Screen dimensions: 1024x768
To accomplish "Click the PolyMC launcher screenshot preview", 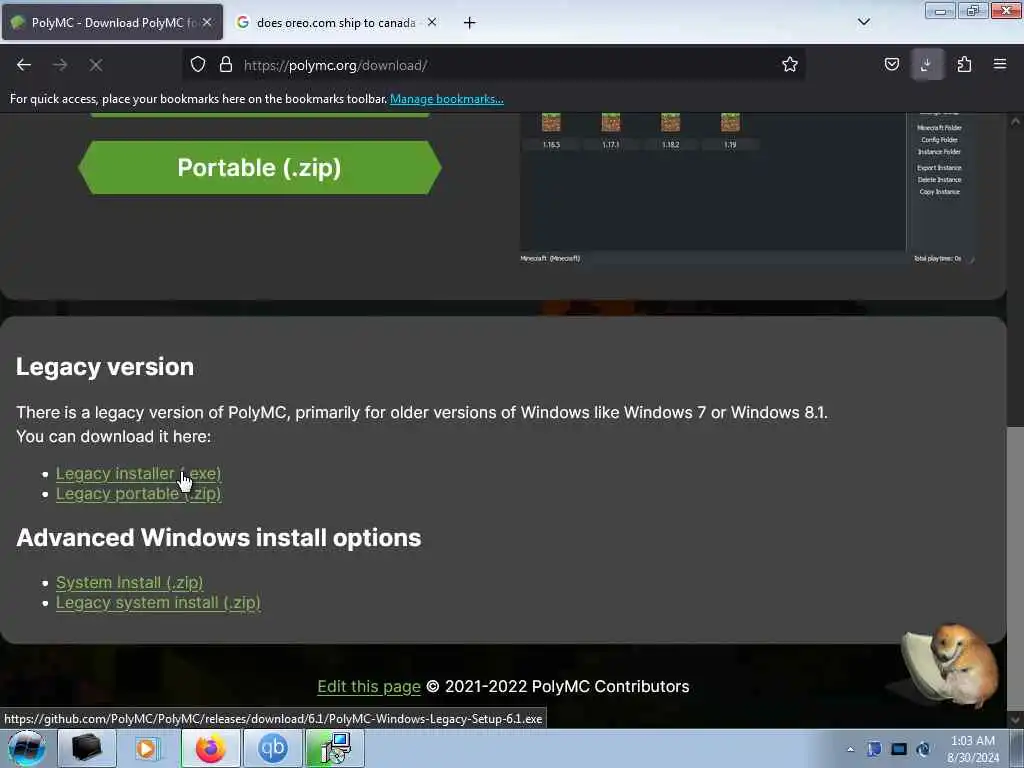I will [x=748, y=189].
